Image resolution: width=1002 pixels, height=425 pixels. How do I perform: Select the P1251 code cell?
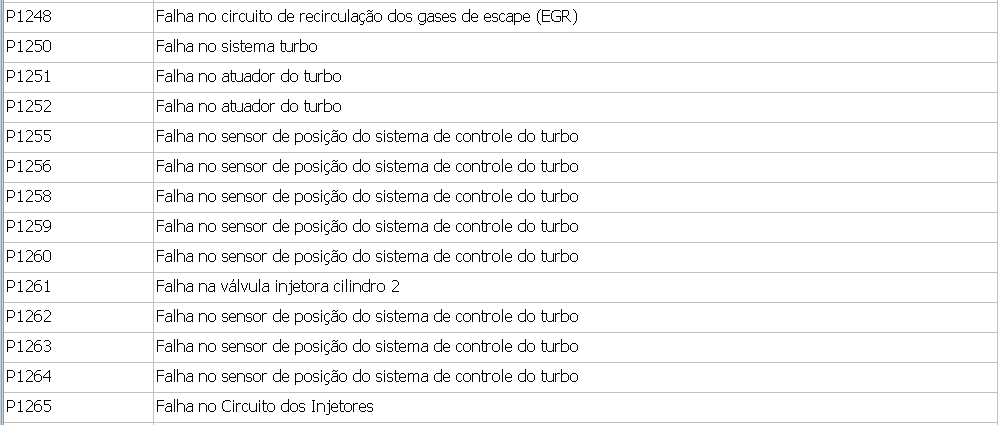tap(29, 77)
